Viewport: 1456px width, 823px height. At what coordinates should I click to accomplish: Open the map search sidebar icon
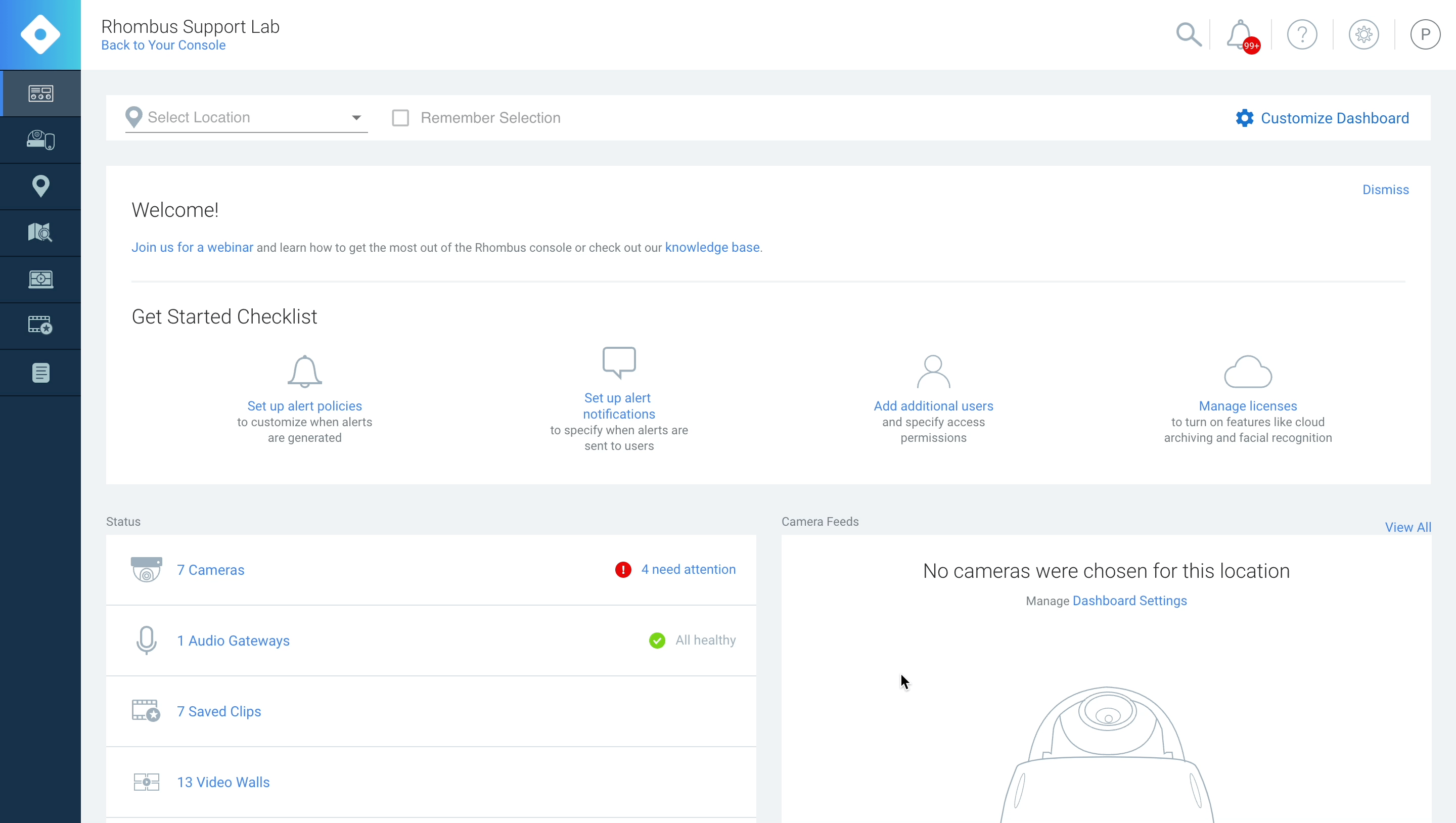(x=40, y=233)
